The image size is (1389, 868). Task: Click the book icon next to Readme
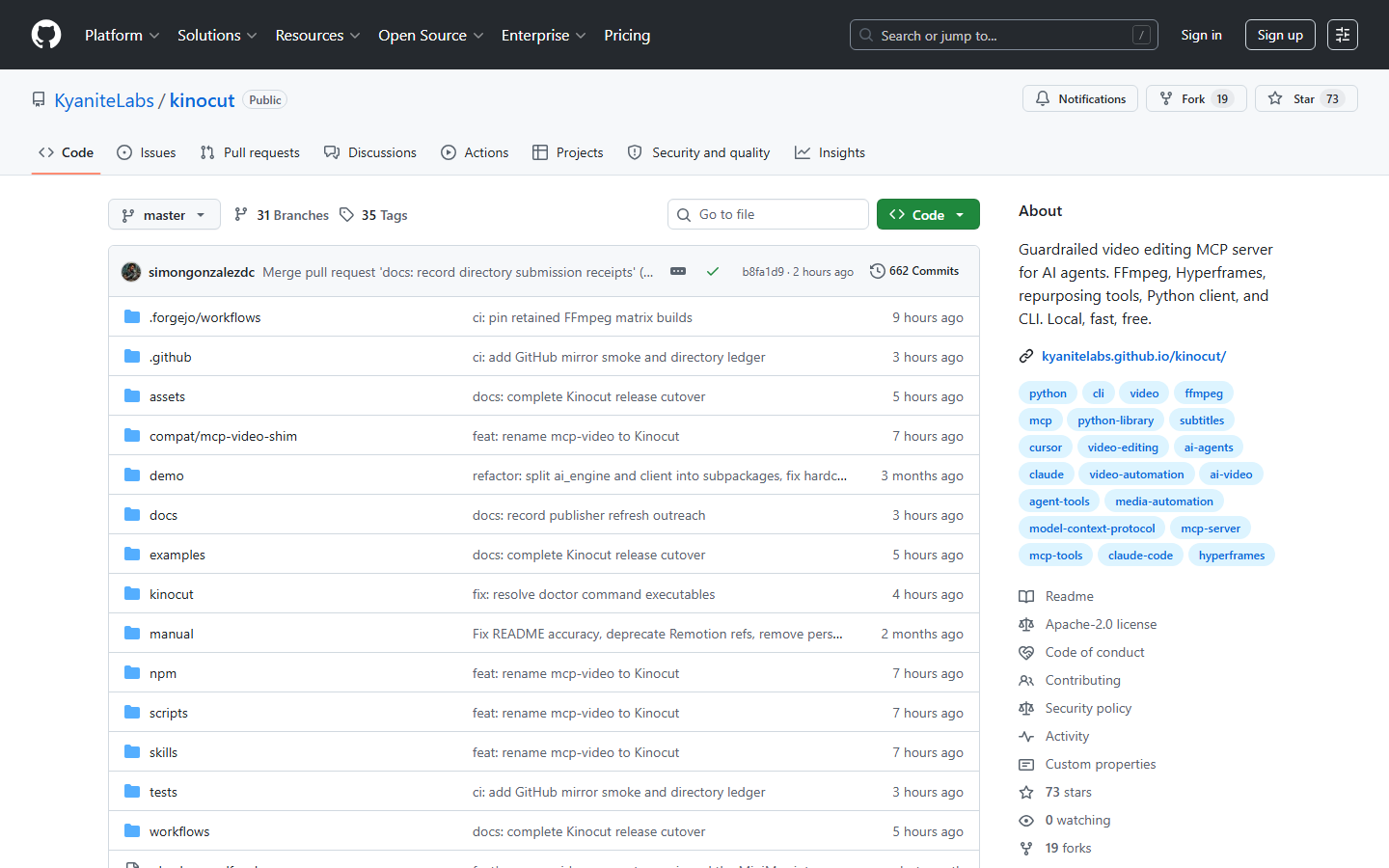coord(1026,597)
